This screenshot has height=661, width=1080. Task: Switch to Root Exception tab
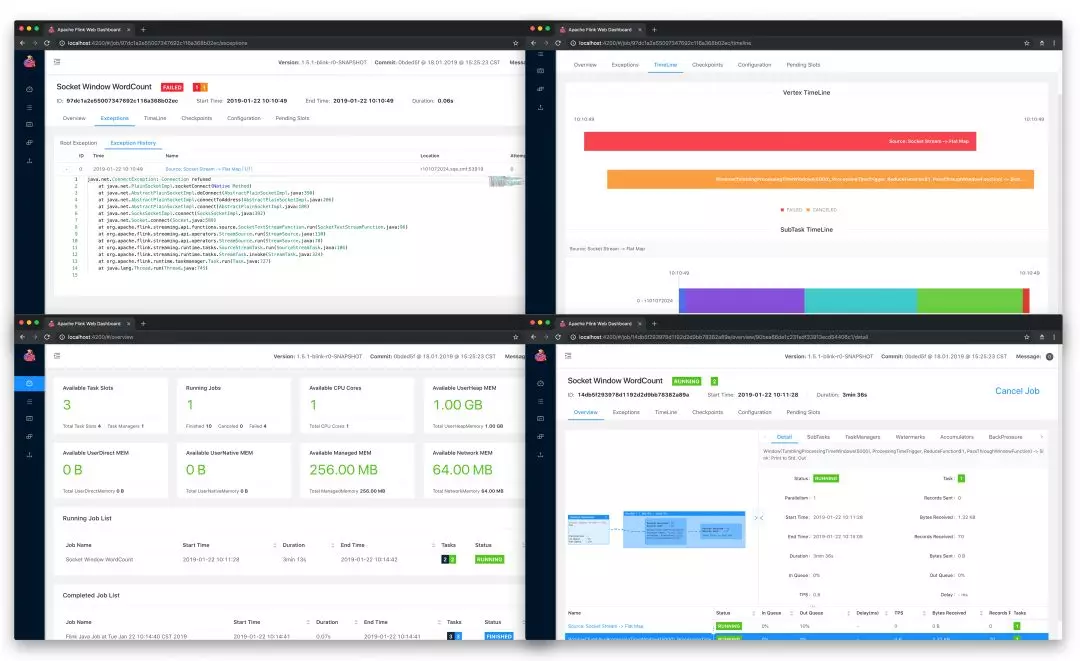(x=78, y=143)
